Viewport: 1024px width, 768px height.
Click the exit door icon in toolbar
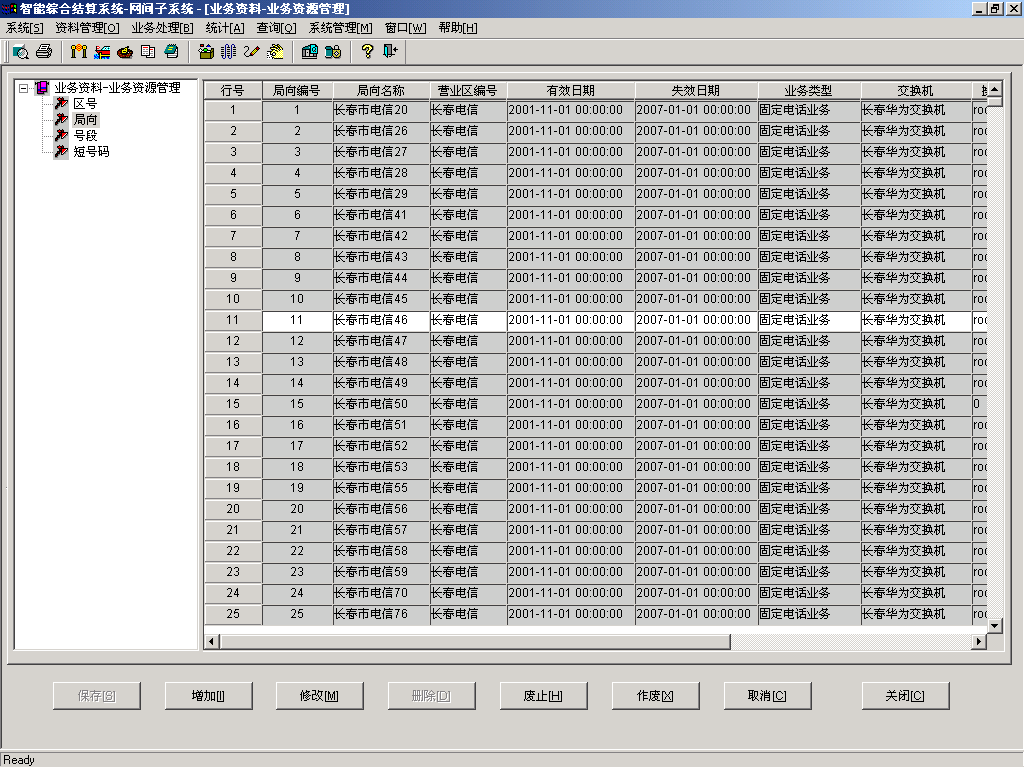(x=390, y=51)
